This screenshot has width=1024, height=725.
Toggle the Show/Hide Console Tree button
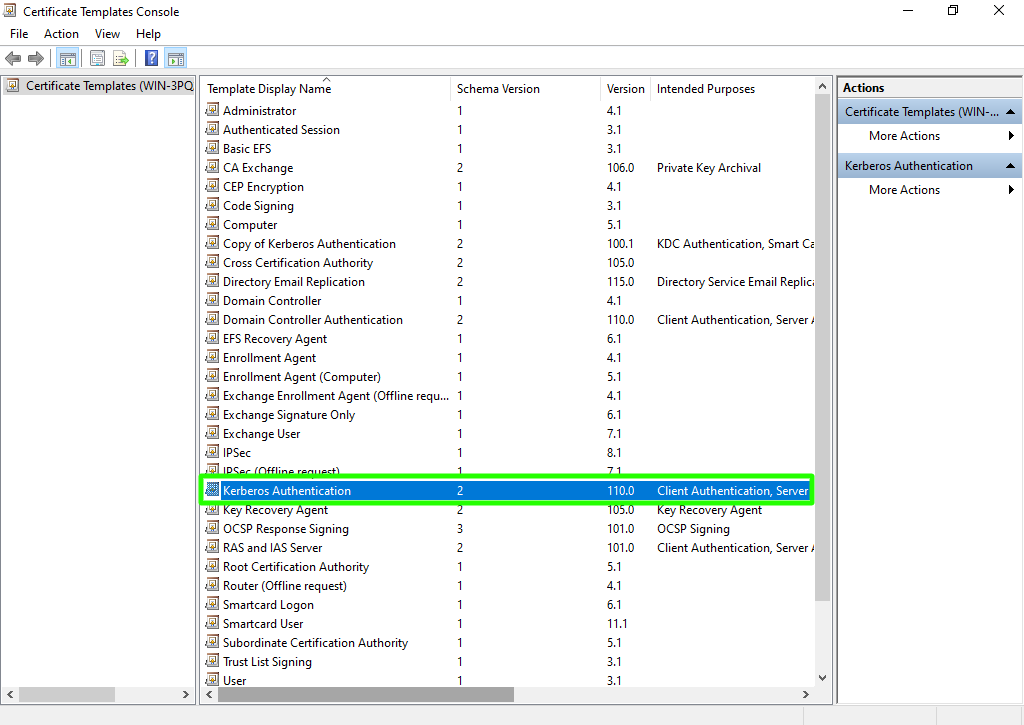point(68,59)
